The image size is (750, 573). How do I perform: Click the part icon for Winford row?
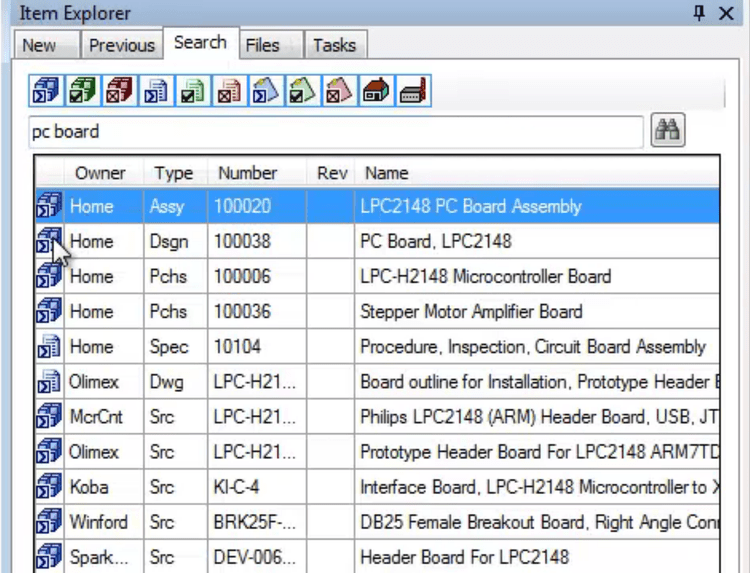point(49,522)
